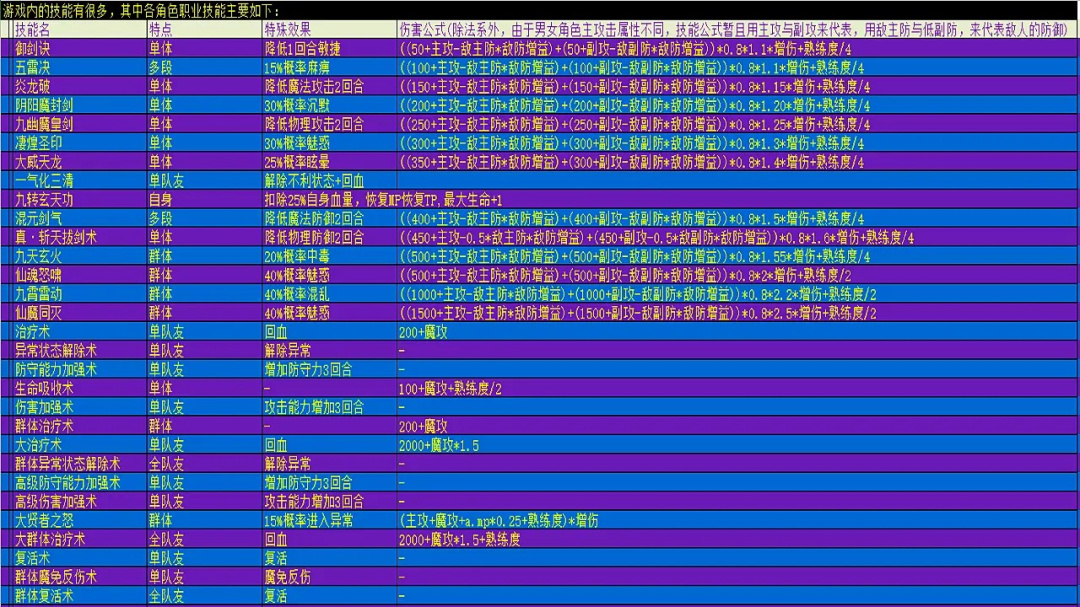
Task: Click the 25%概率眩晕 effect cell
Action: [x=299, y=161]
